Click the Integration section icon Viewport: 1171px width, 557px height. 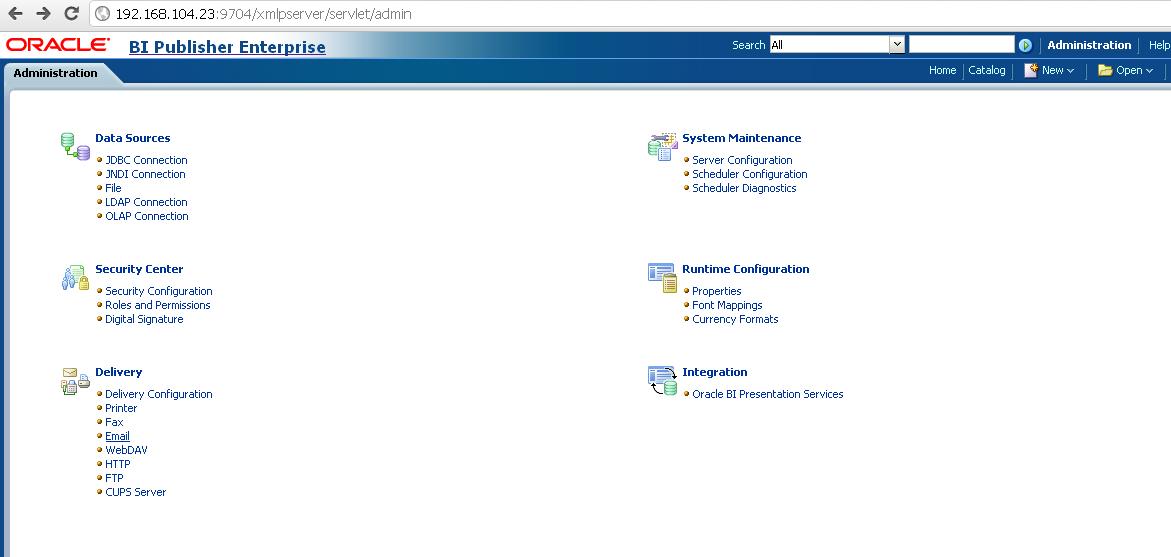click(662, 381)
